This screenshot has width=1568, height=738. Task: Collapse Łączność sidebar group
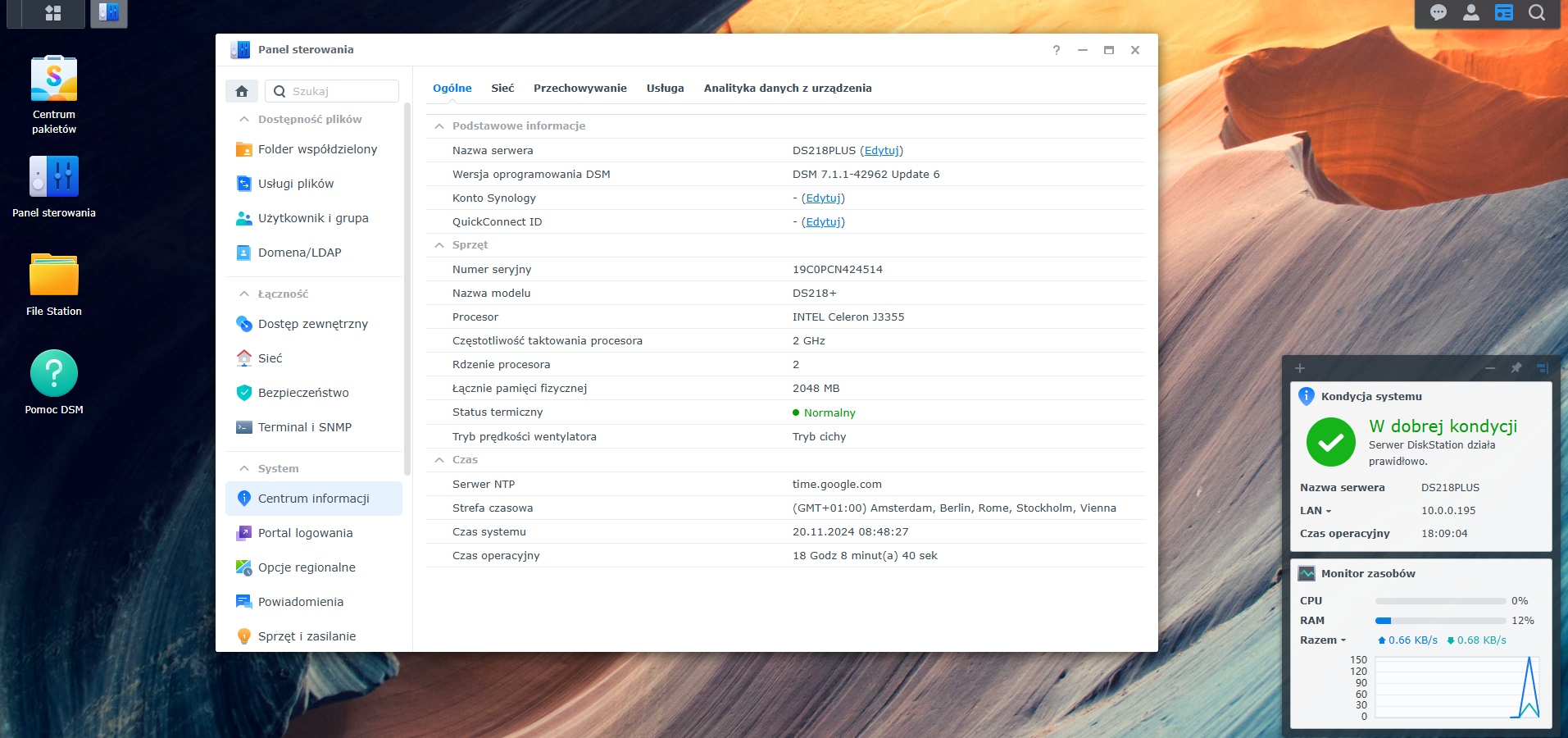click(x=243, y=294)
